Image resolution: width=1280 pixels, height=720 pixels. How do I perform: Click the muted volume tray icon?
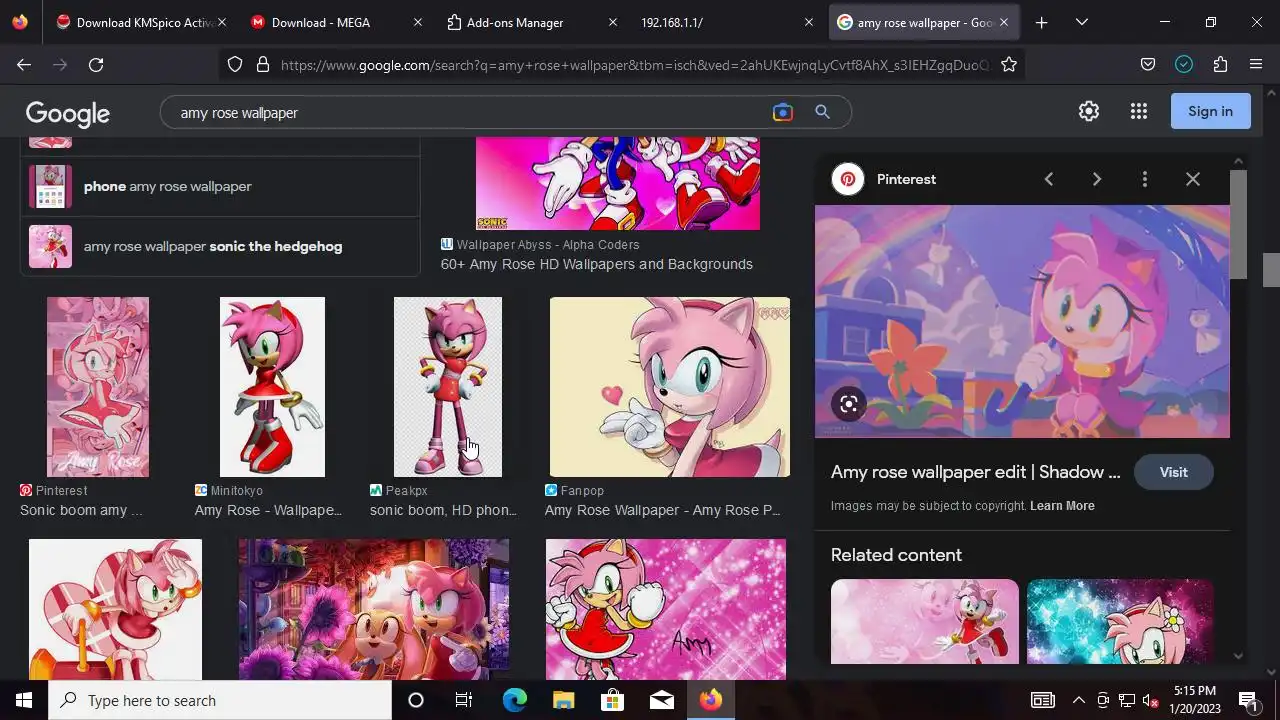pos(1151,700)
